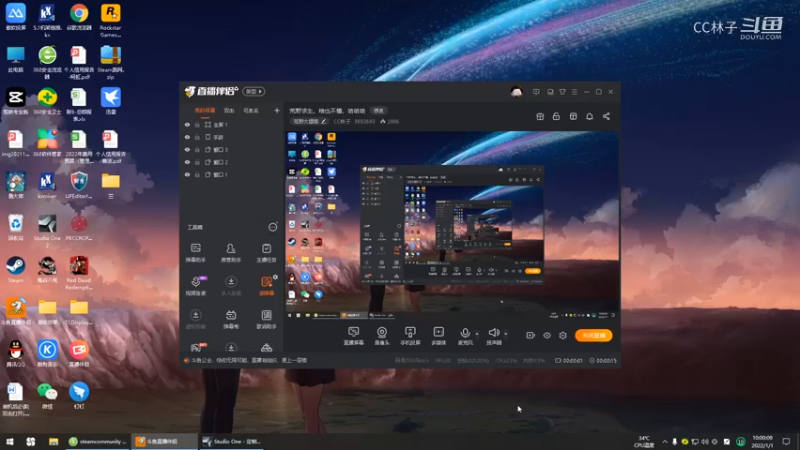Add a 手机投屏 phone mirroring source
Viewport: 800px width, 450px height.
click(x=410, y=336)
